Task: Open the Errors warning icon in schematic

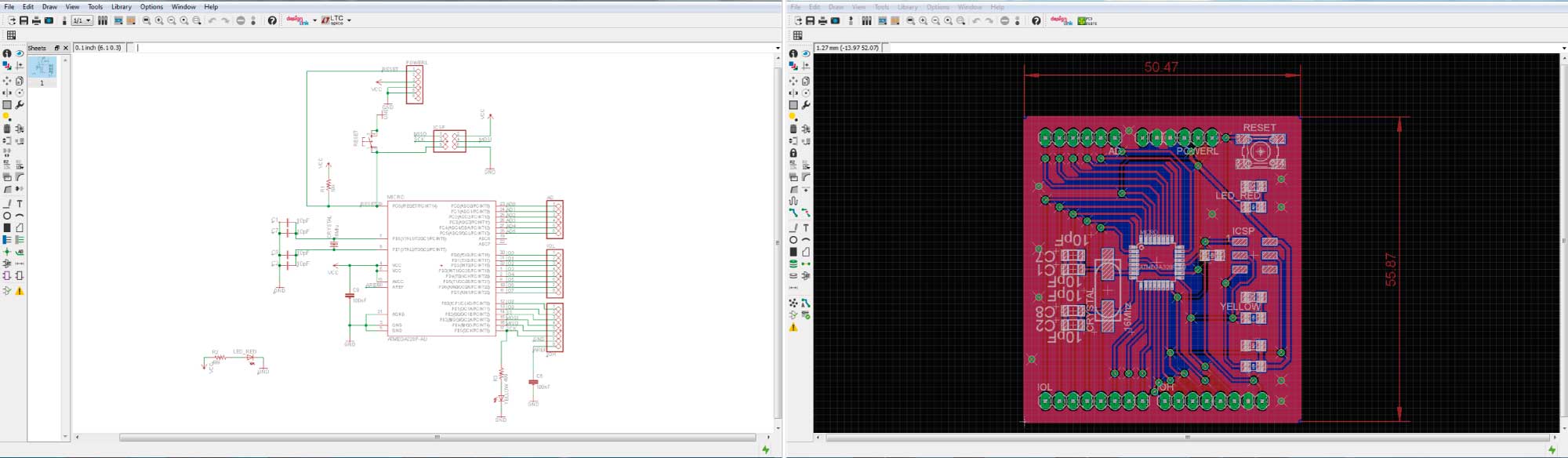Action: [x=20, y=291]
